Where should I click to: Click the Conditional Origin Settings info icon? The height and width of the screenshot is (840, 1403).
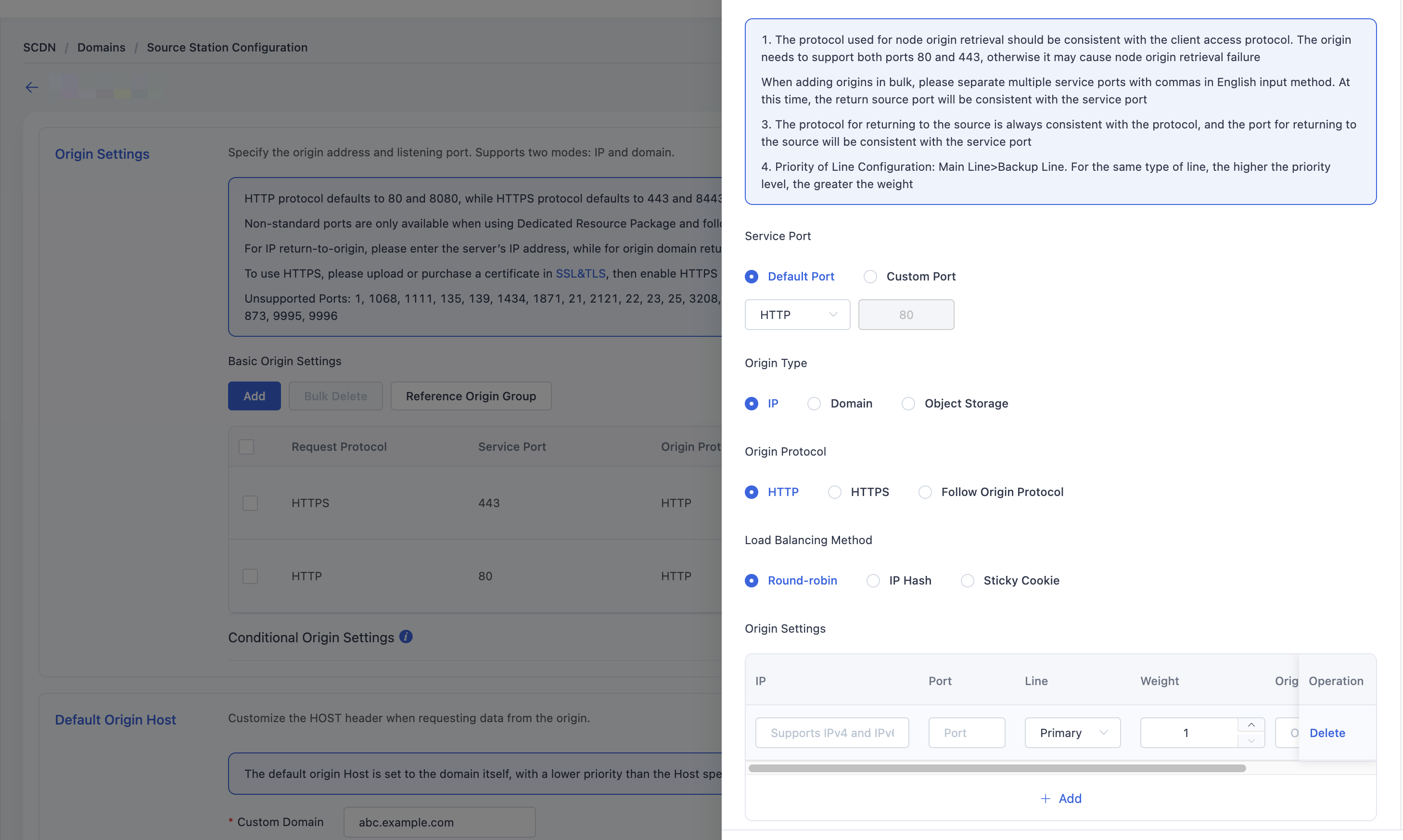[x=406, y=637]
